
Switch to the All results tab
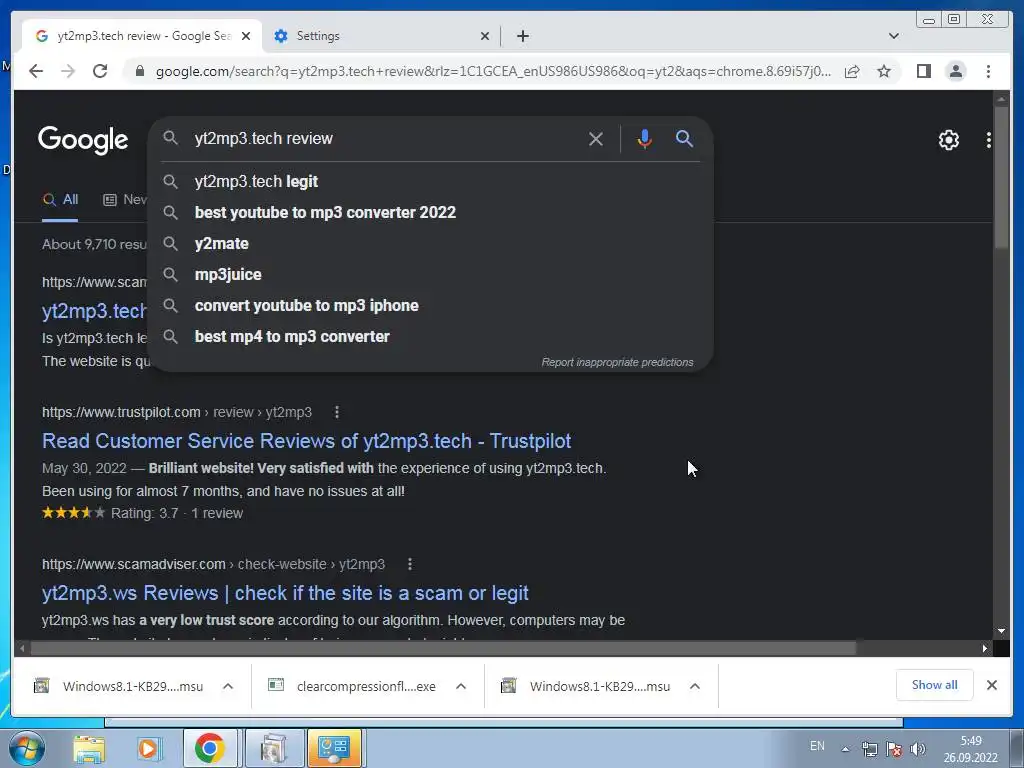pos(60,200)
